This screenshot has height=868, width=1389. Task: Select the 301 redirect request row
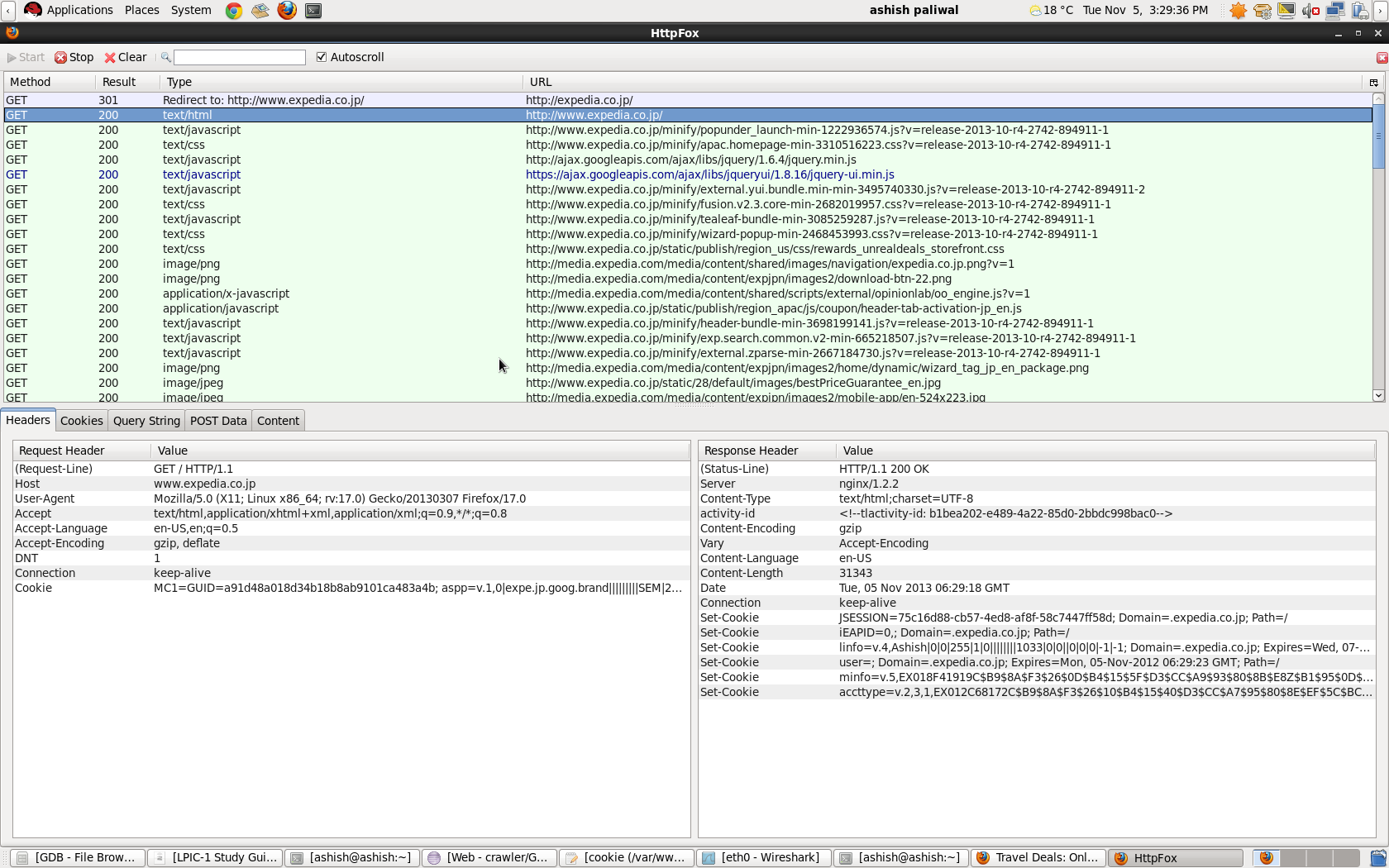[688, 100]
